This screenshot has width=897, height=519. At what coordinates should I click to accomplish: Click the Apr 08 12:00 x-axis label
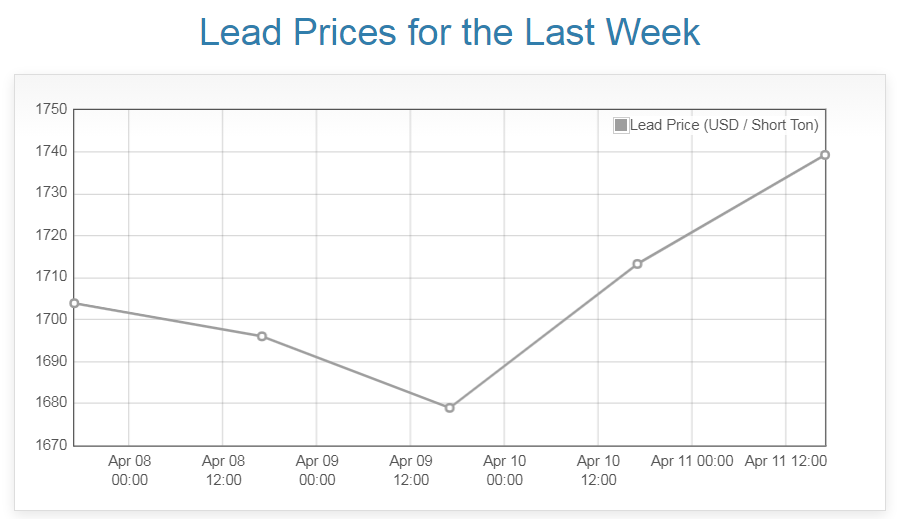[x=223, y=470]
